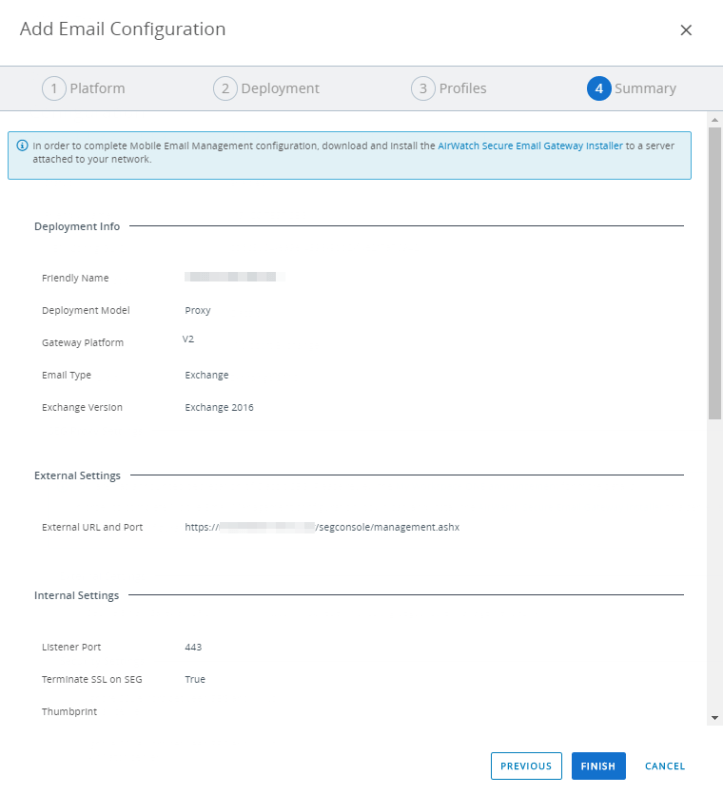The height and width of the screenshot is (795, 723).
Task: Click the scrollbar down arrow
Action: 714,718
